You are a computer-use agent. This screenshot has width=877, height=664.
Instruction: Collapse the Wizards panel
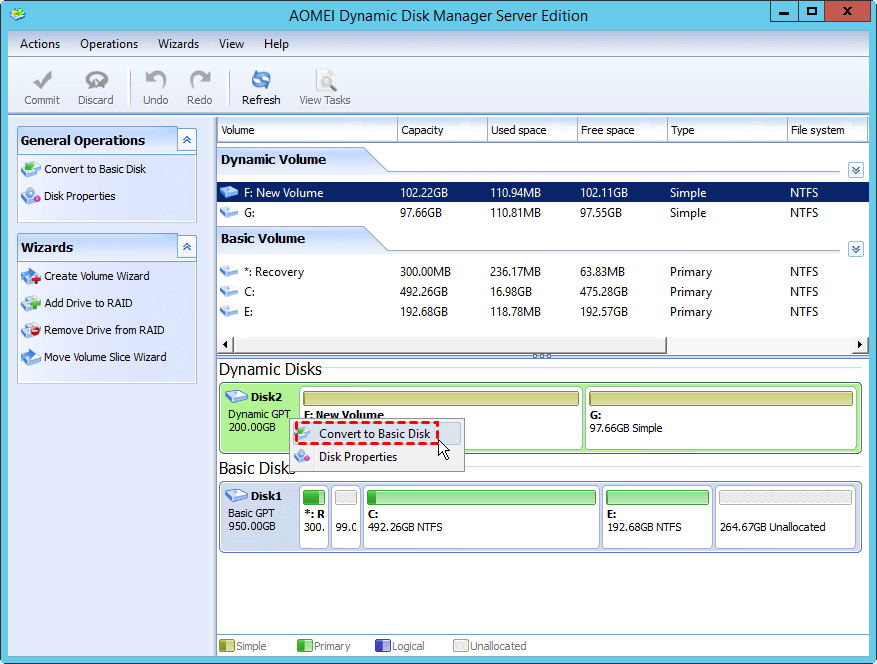187,247
